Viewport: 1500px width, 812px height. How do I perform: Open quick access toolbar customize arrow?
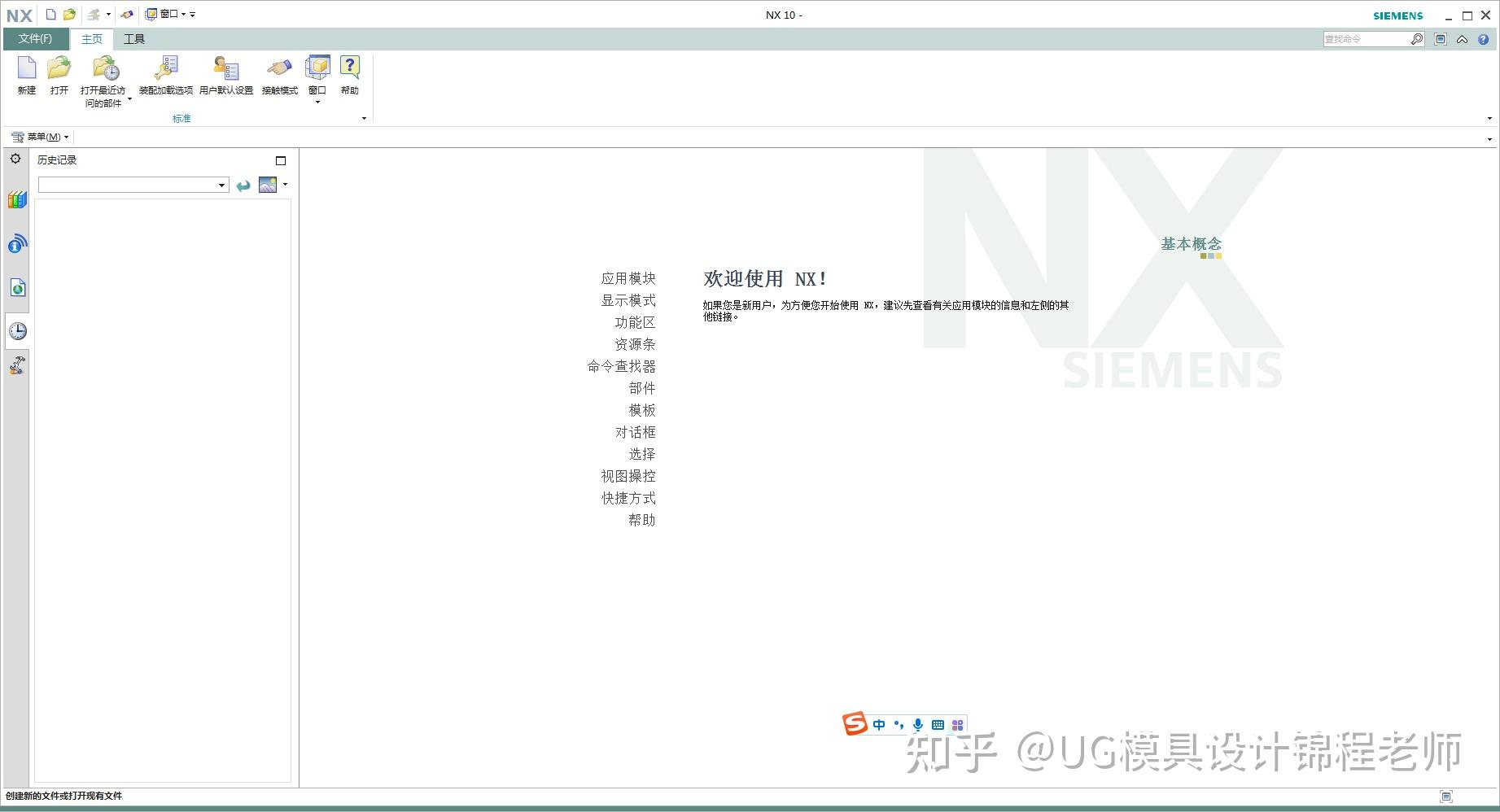point(193,15)
